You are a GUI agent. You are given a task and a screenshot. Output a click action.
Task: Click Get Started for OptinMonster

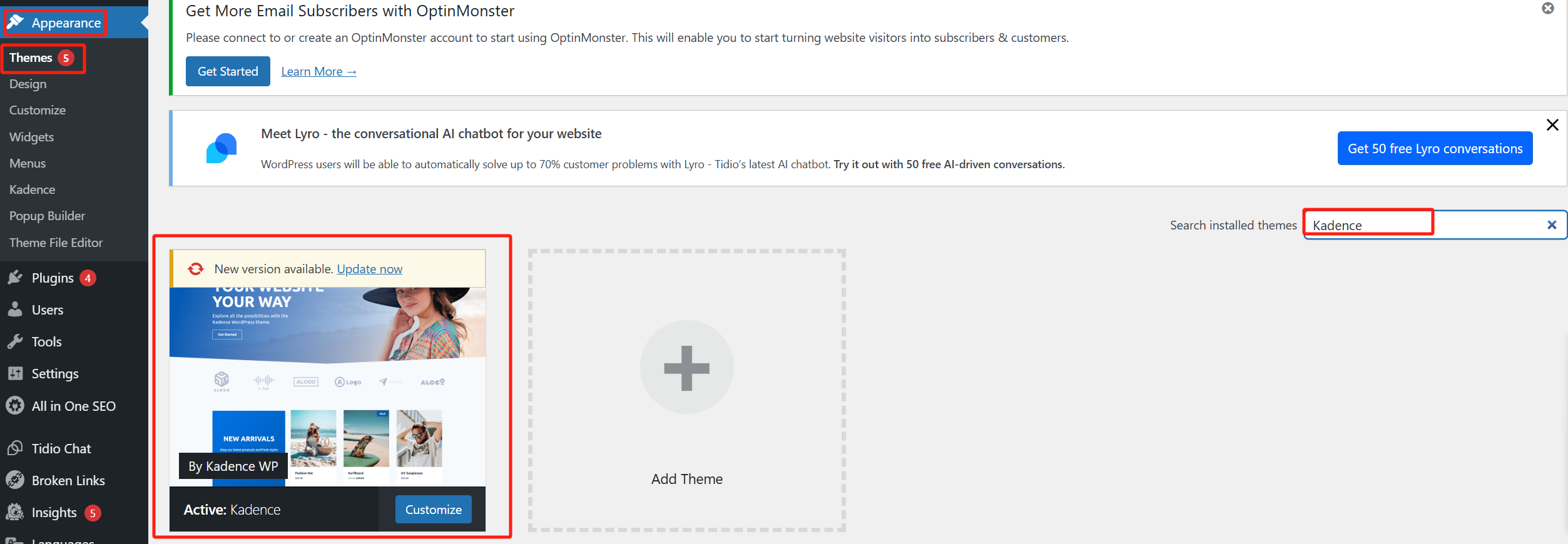coord(227,71)
